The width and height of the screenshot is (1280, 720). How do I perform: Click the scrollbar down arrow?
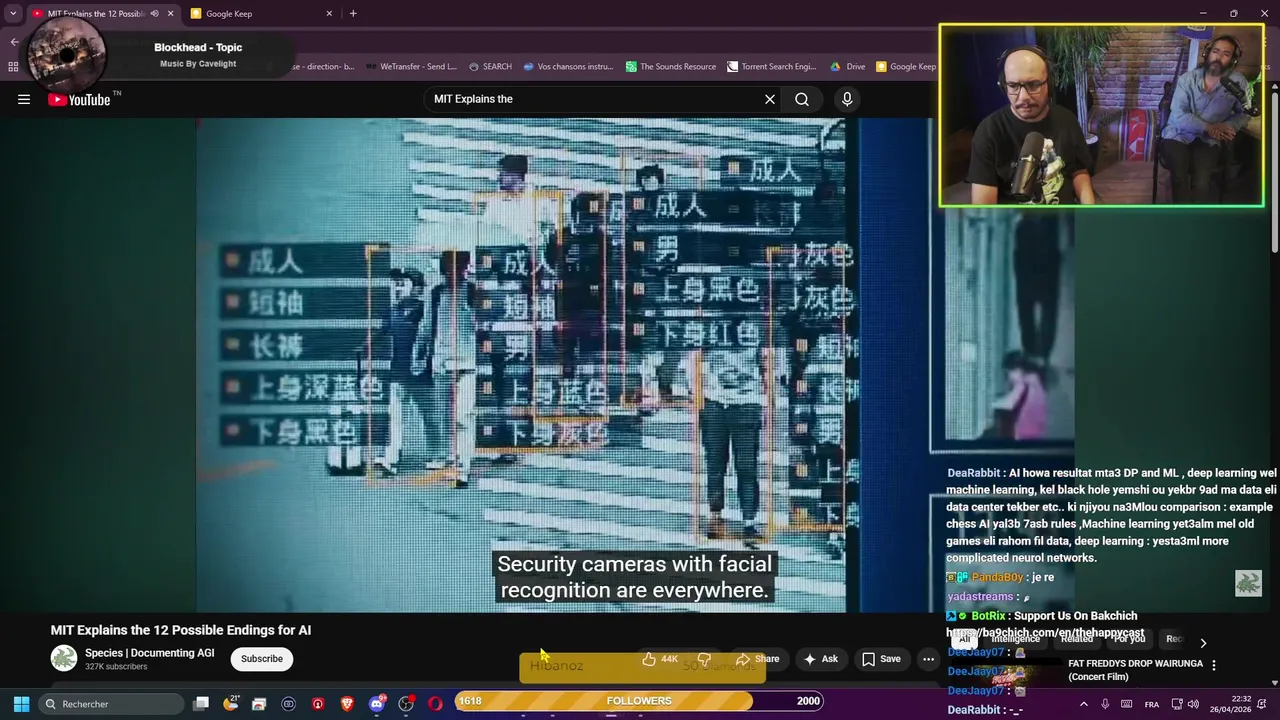click(x=1274, y=682)
